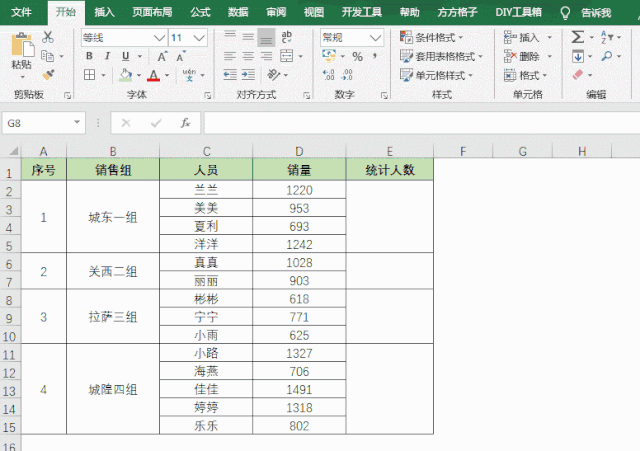Align text left in cell

coord(230,56)
